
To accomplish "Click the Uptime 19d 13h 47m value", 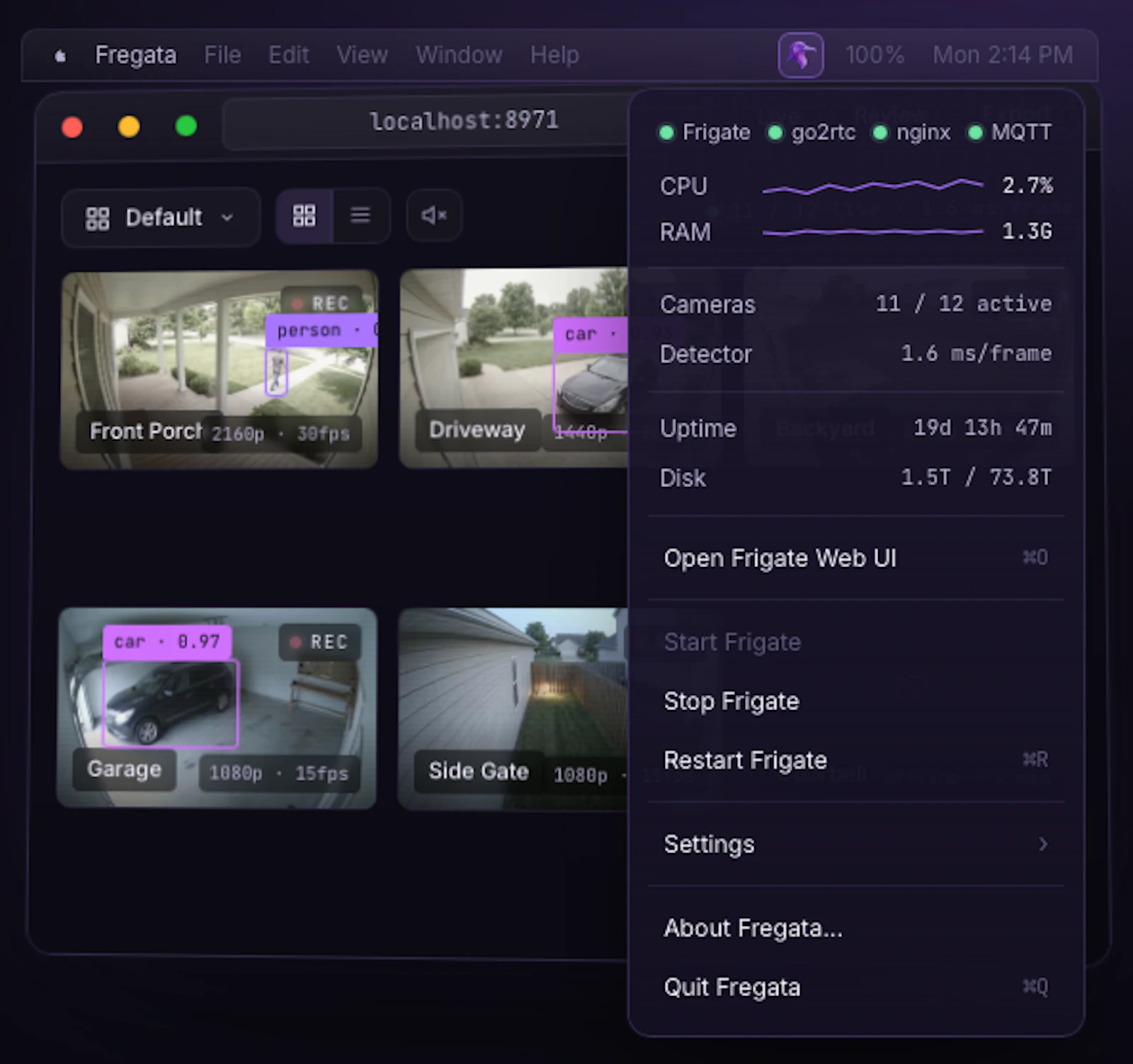I will [983, 428].
